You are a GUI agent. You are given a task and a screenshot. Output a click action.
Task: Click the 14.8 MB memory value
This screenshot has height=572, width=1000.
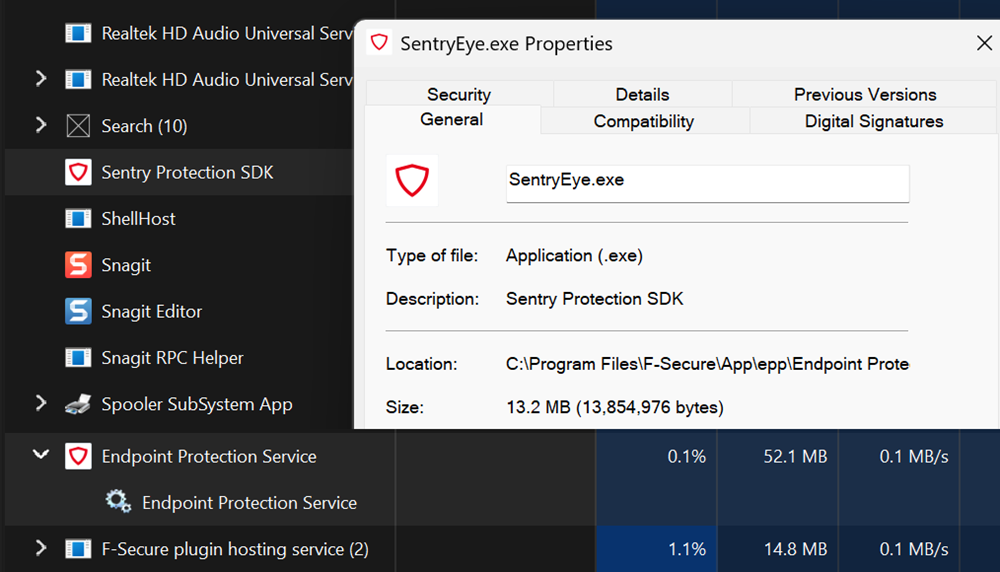click(x=795, y=549)
